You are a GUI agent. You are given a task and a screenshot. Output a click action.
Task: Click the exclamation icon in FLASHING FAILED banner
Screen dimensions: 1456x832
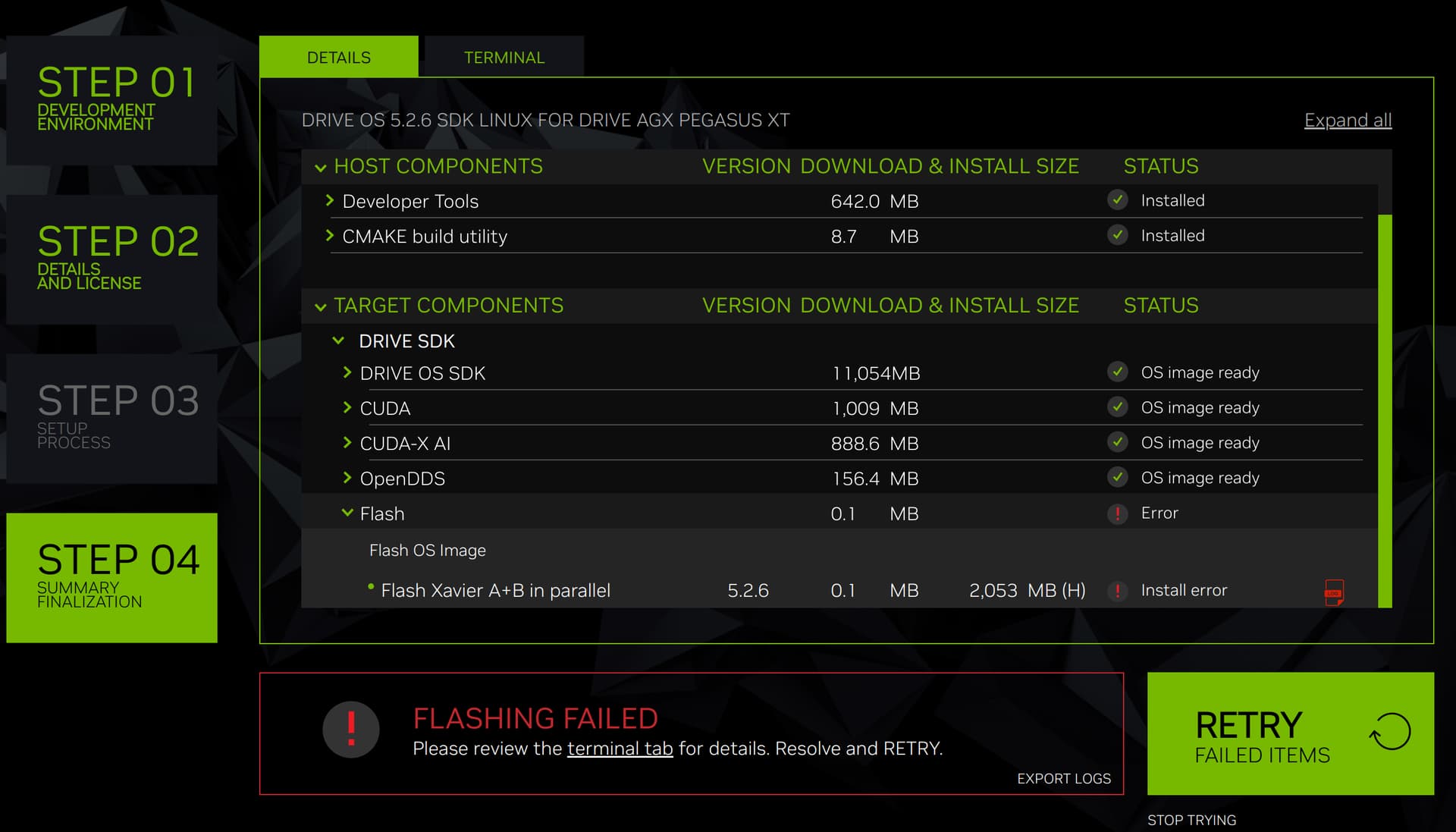tap(350, 728)
